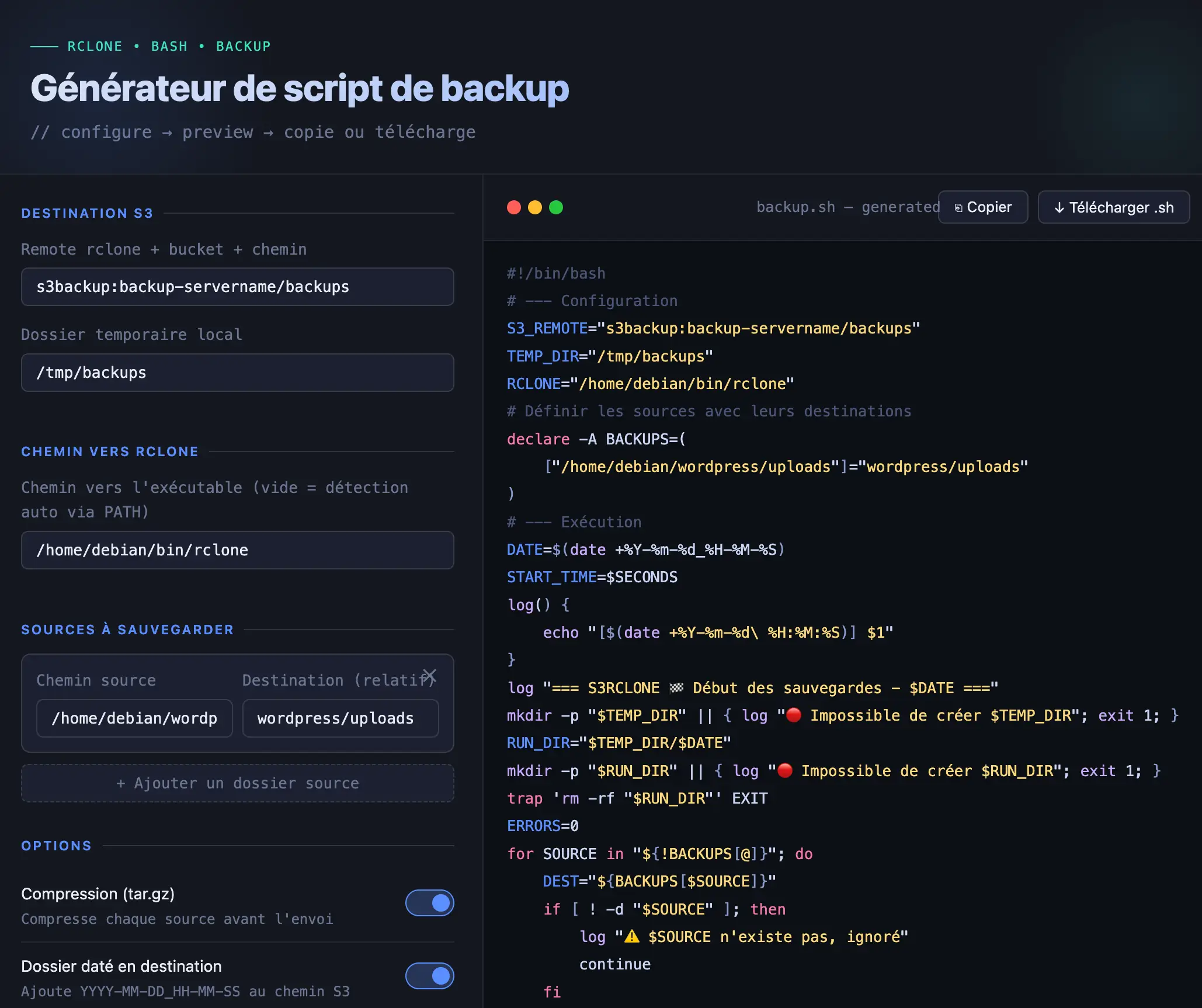This screenshot has height=1008, width=1202.
Task: Remove the wordpress/uploads source row
Action: coord(429,676)
